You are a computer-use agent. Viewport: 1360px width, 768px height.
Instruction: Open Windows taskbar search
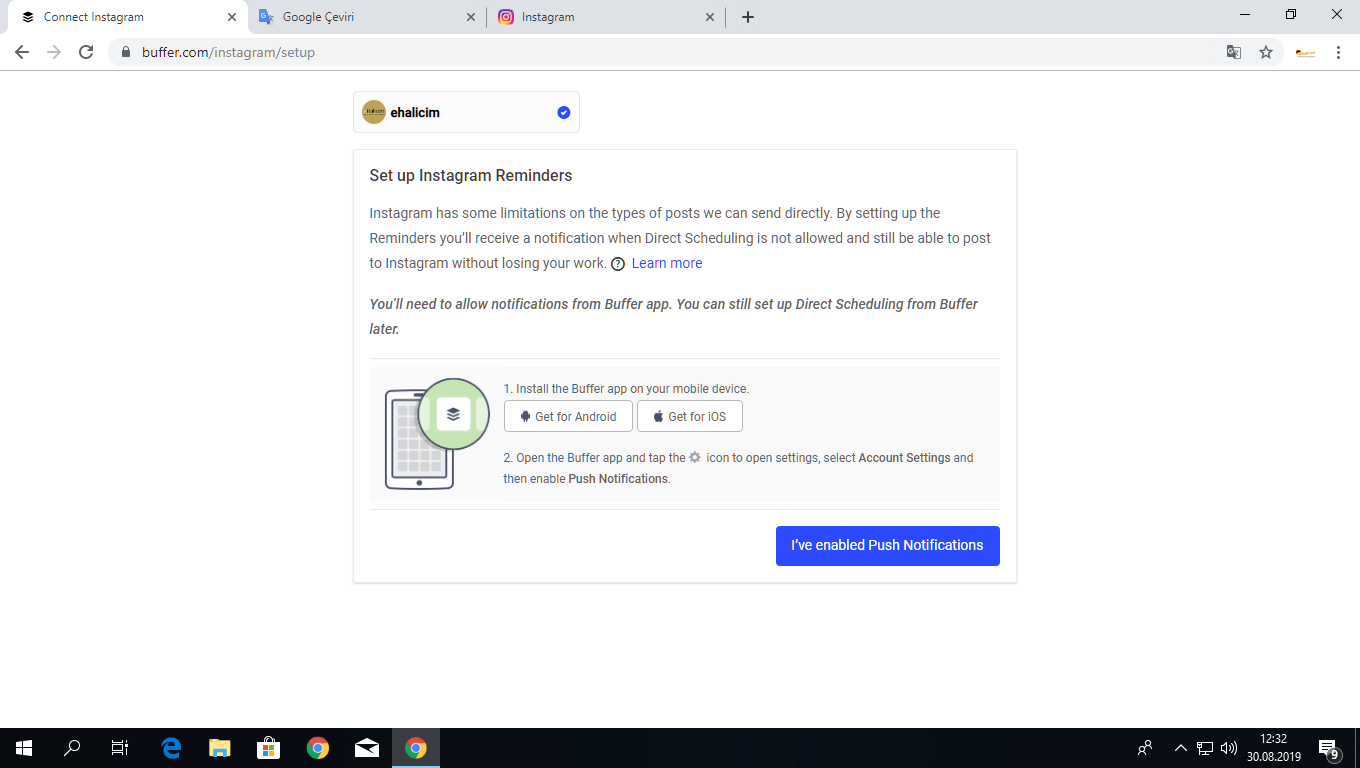(72, 748)
